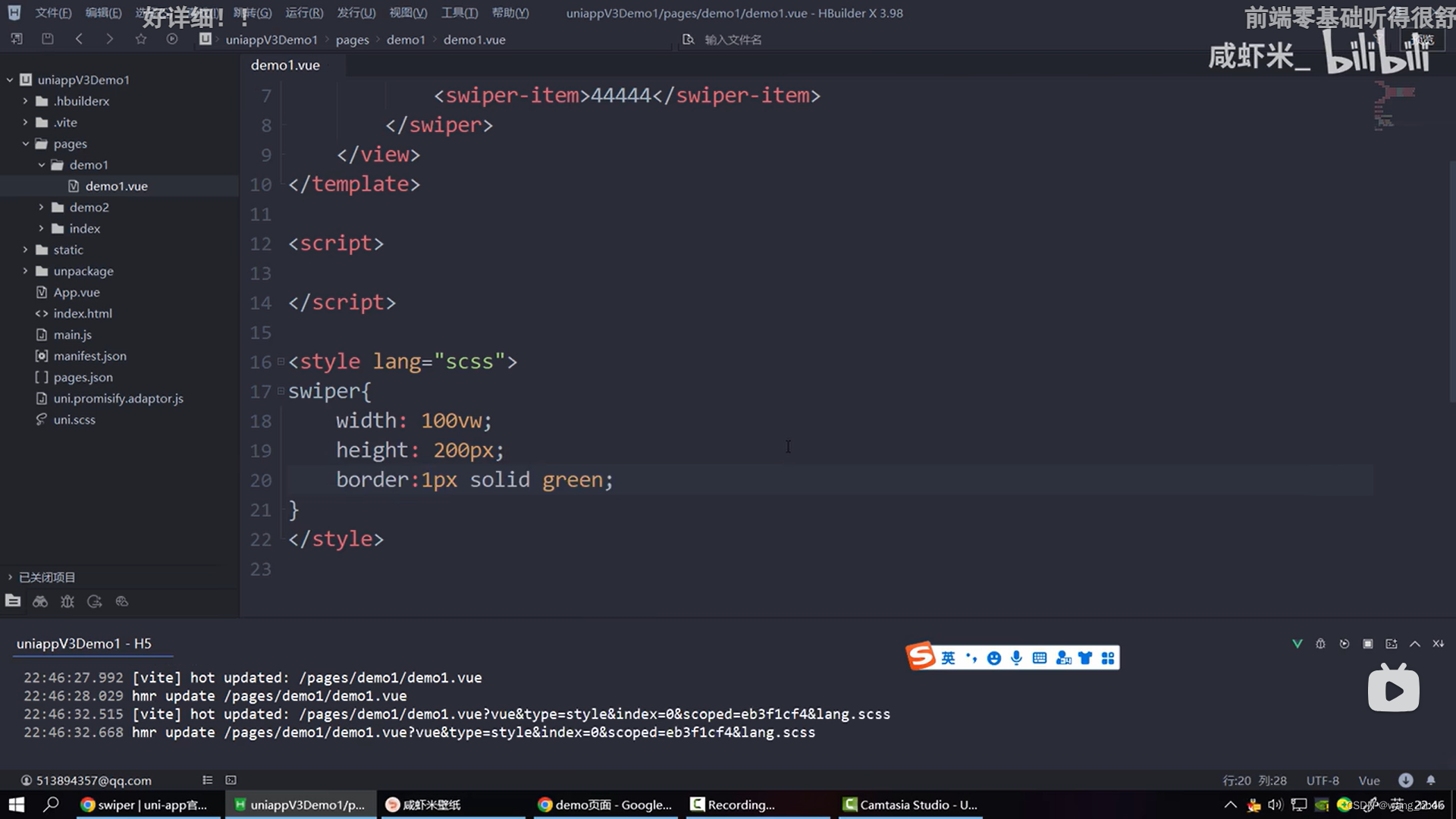
Task: Click the green Vue devtools icon in console
Action: (1298, 644)
